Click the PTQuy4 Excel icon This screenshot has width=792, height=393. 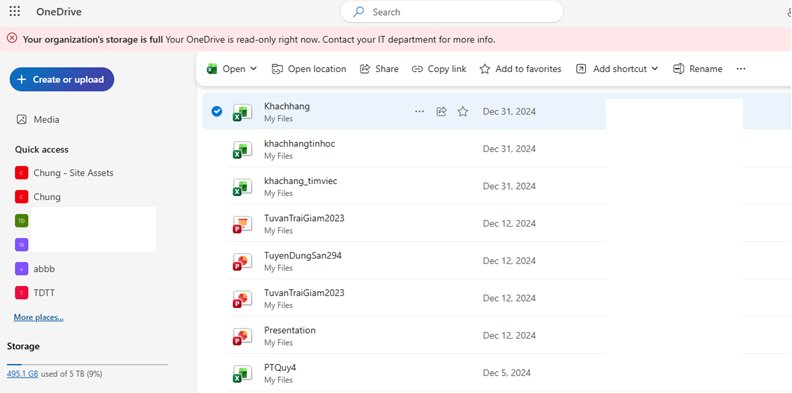[242, 374]
